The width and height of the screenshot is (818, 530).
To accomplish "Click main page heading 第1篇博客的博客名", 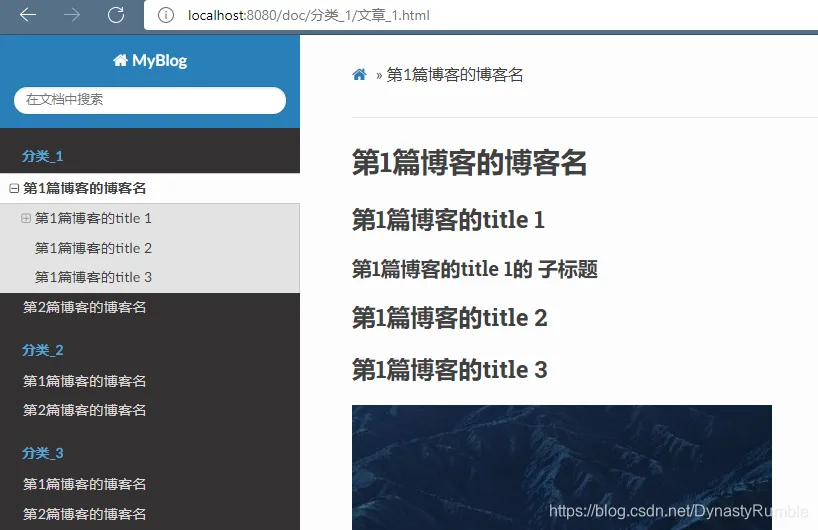I will coord(470,162).
